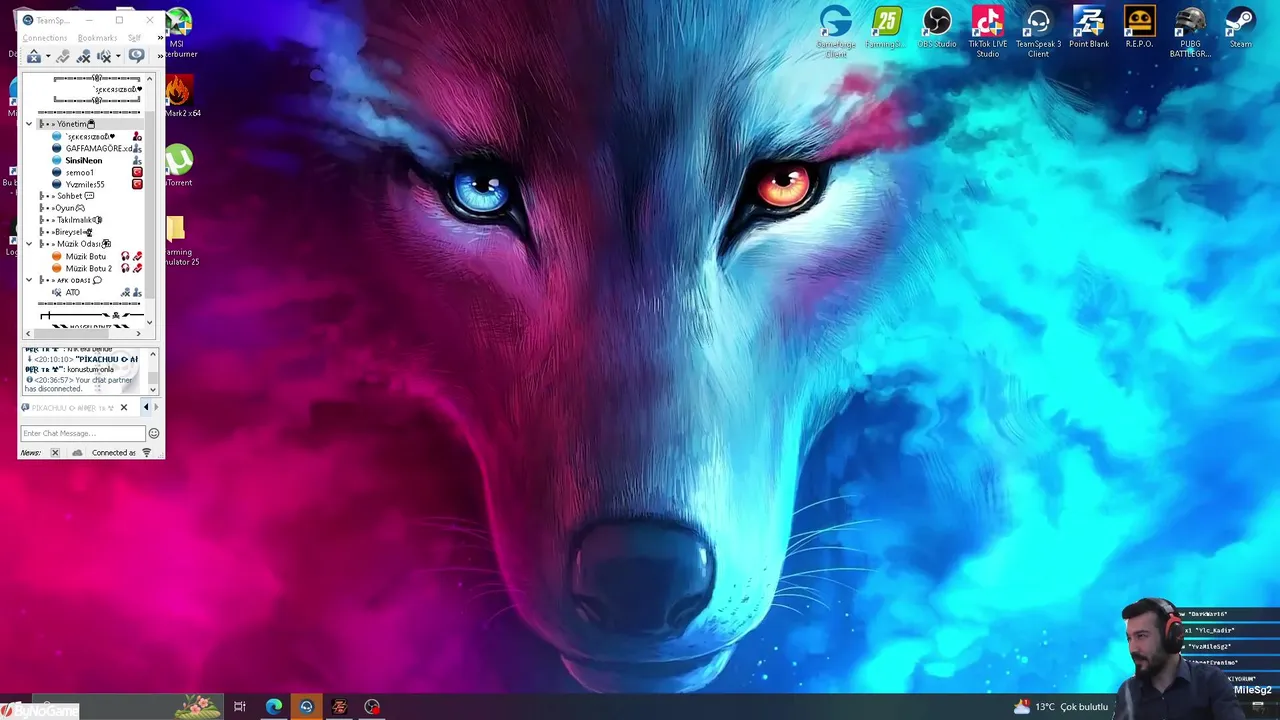Open R.E.P.O. desktop shortcut
The height and width of the screenshot is (720, 1280).
coord(1139,27)
